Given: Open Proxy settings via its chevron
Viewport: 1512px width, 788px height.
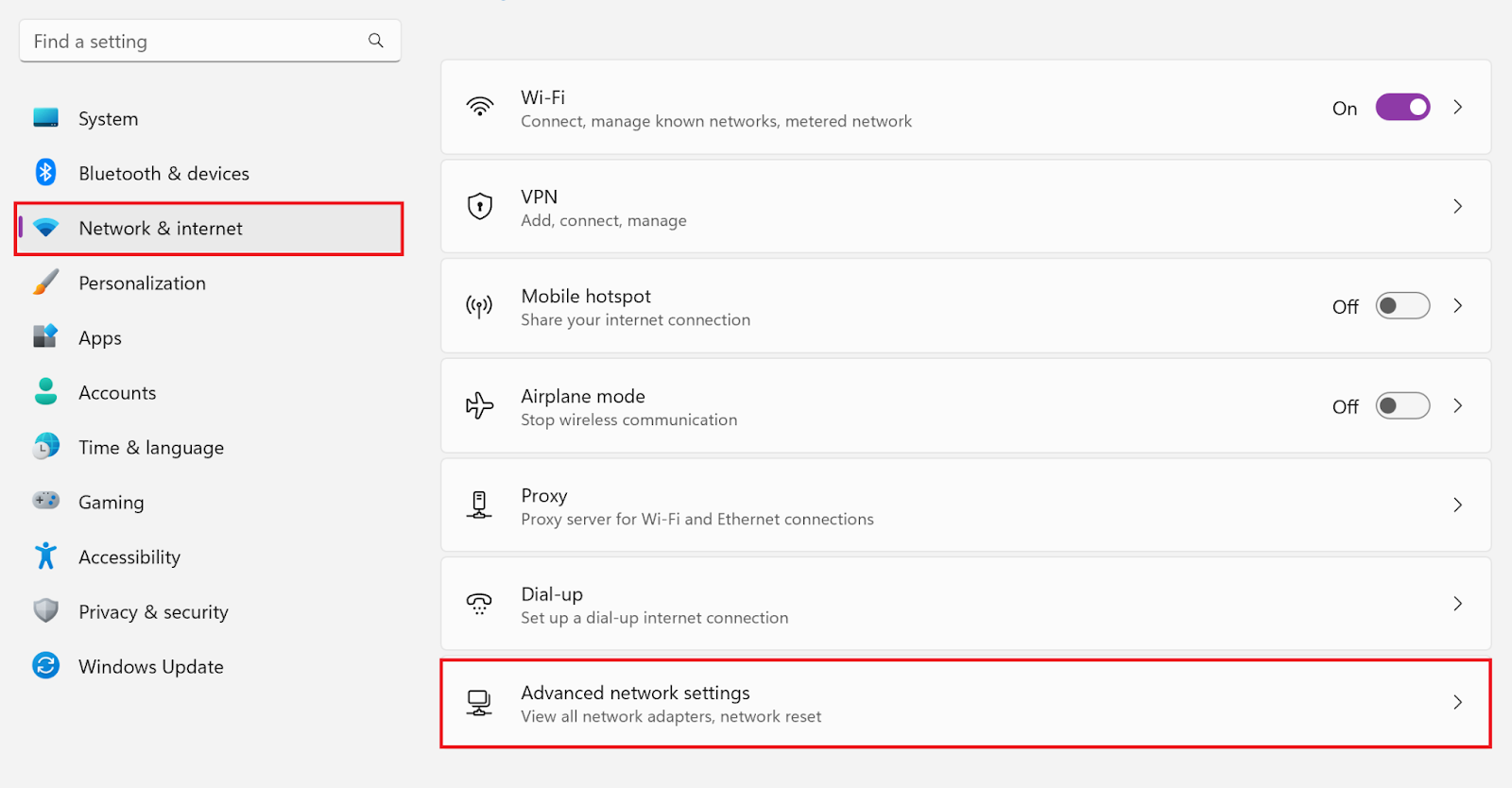Looking at the screenshot, I should click(x=1458, y=505).
